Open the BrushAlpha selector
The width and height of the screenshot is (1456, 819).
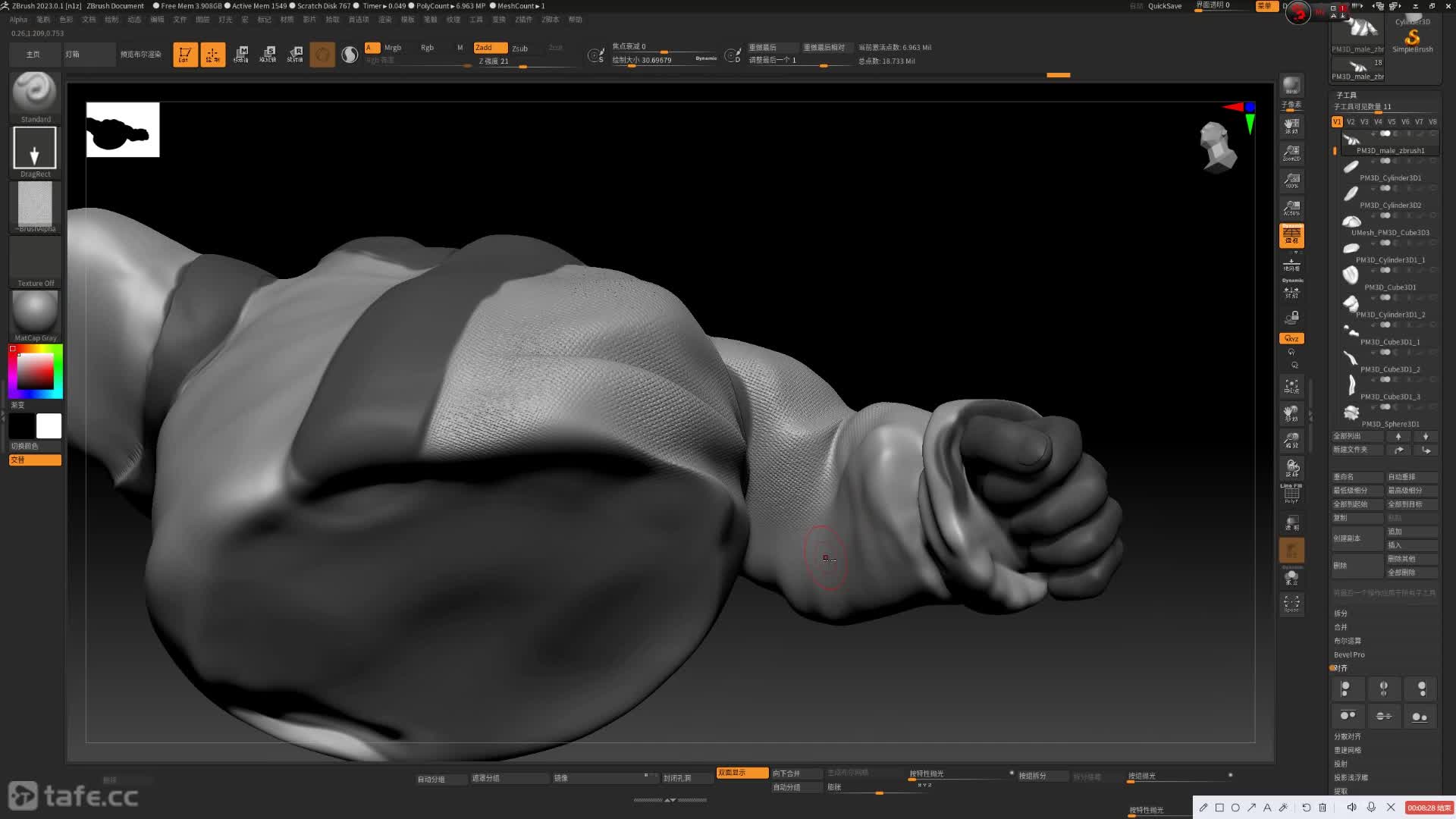click(35, 206)
